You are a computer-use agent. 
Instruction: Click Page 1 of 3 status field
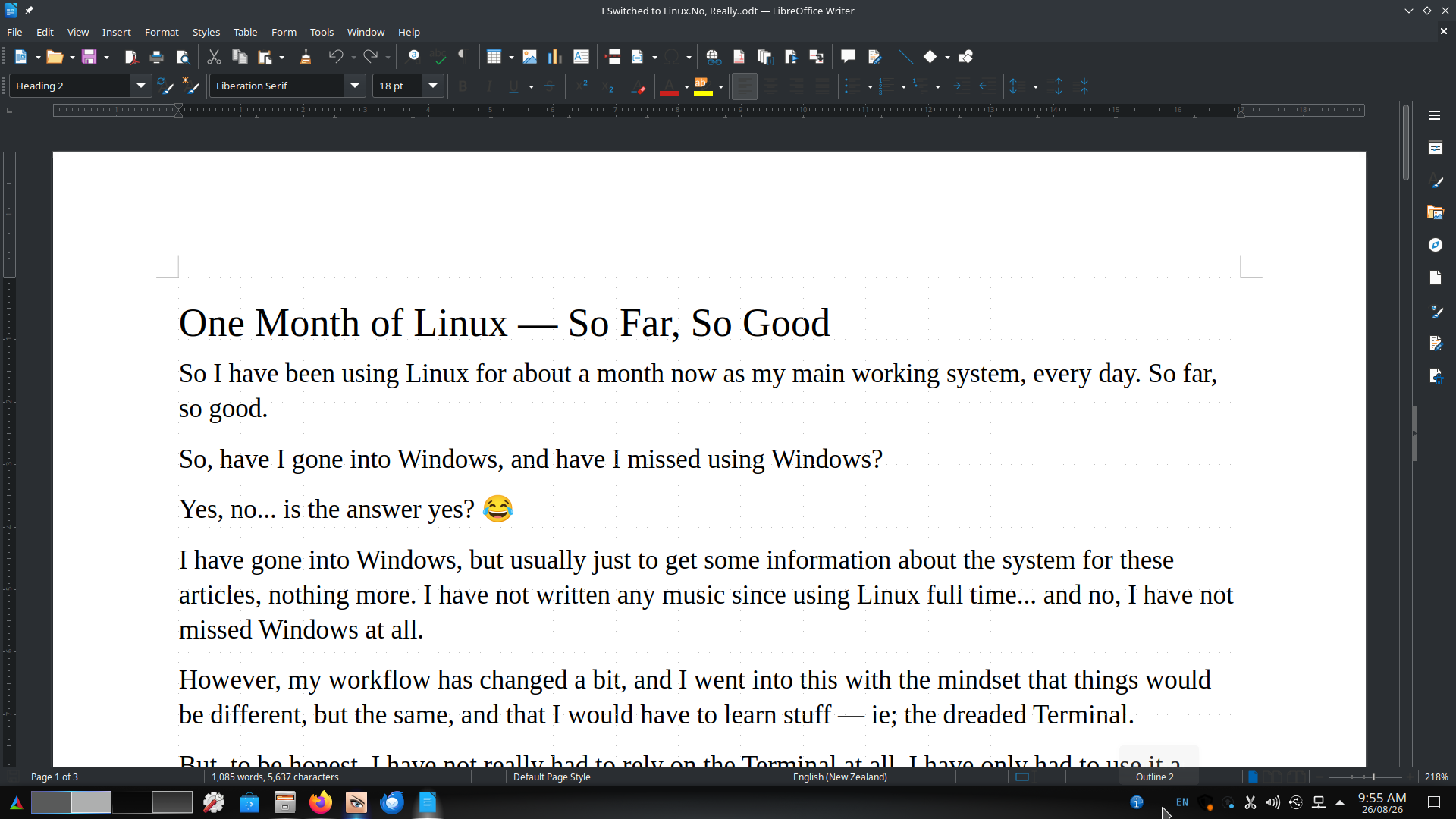(x=54, y=777)
